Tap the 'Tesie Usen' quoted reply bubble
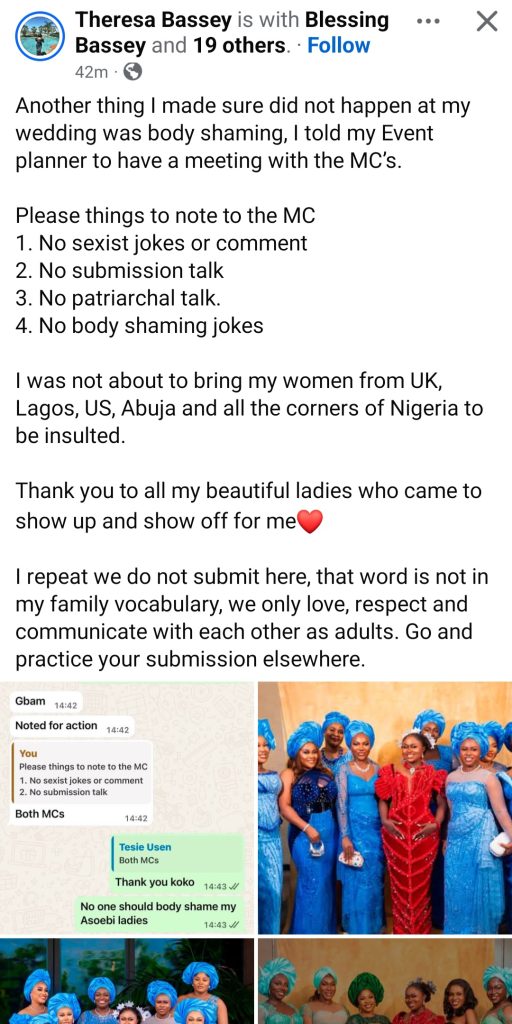The image size is (512, 1024). point(176,854)
